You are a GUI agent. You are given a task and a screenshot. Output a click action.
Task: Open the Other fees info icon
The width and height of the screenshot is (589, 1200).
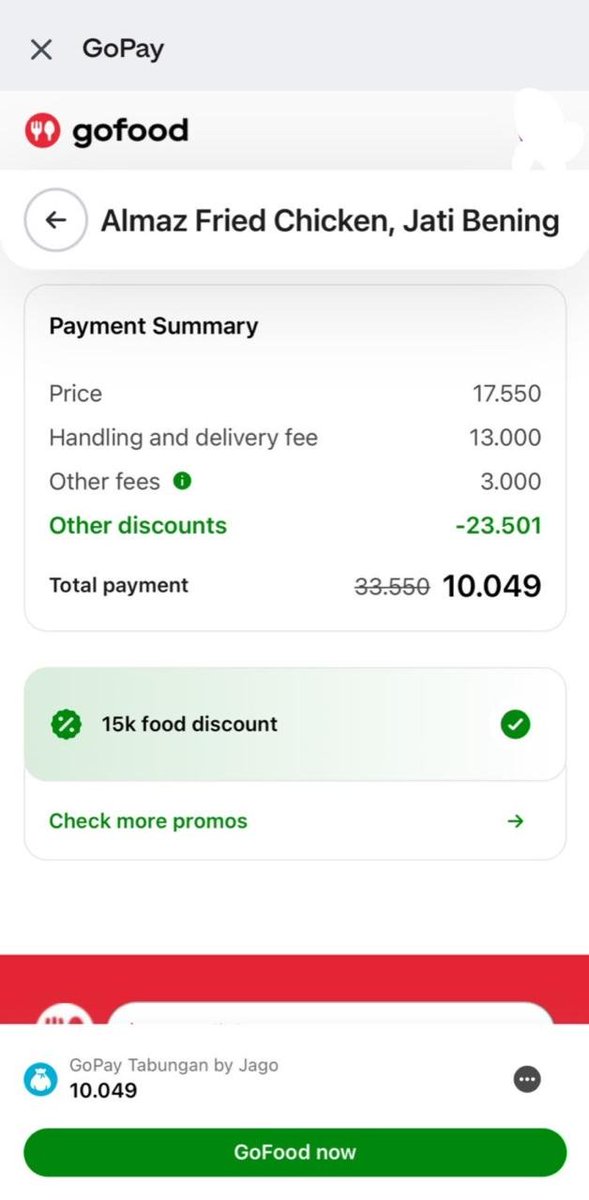(182, 481)
